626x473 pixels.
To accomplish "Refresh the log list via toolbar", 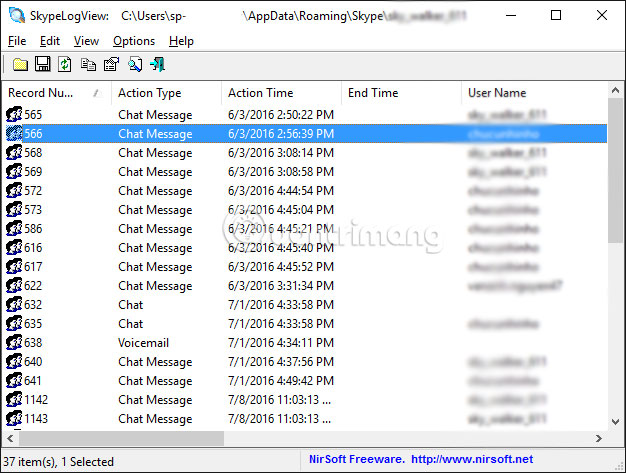I will pyautogui.click(x=65, y=64).
